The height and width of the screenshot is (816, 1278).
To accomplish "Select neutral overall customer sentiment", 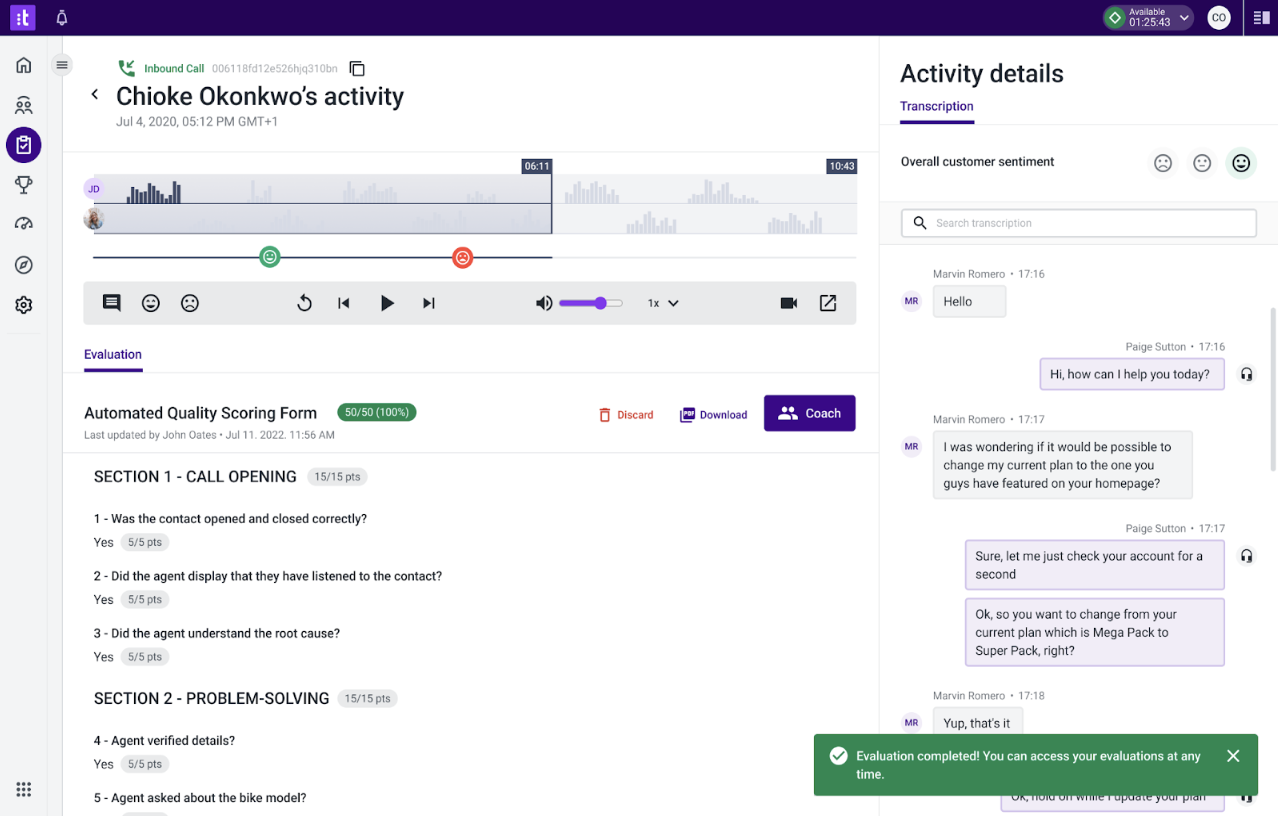I will pos(1202,162).
